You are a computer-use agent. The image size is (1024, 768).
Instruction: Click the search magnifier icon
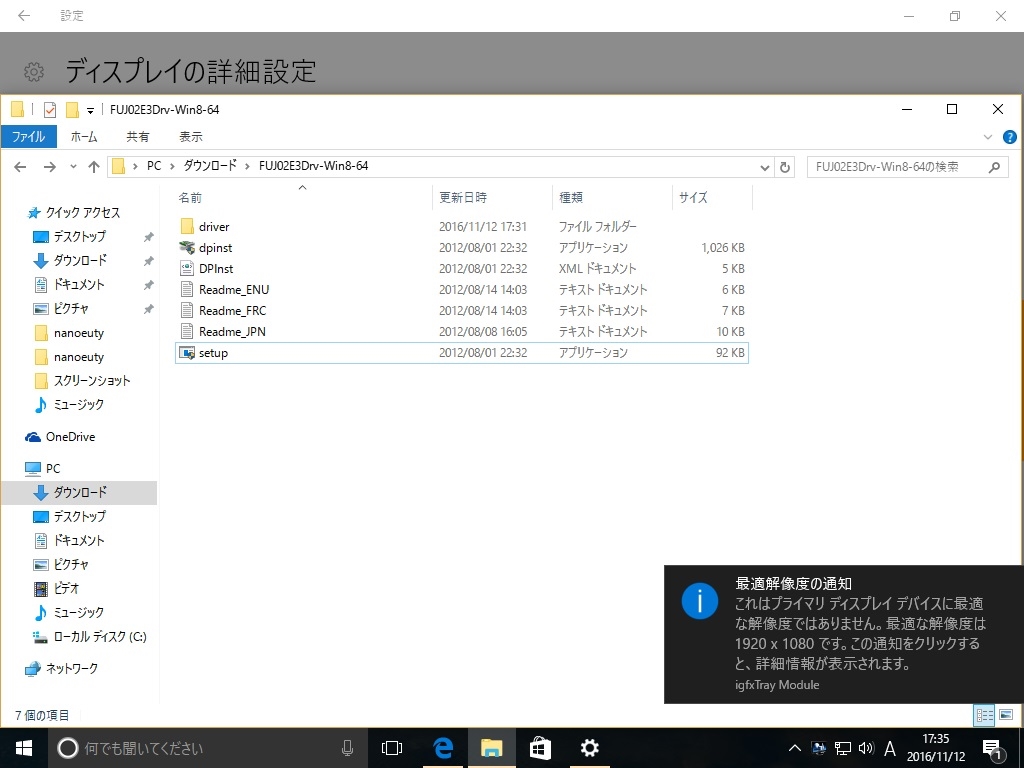coord(994,167)
